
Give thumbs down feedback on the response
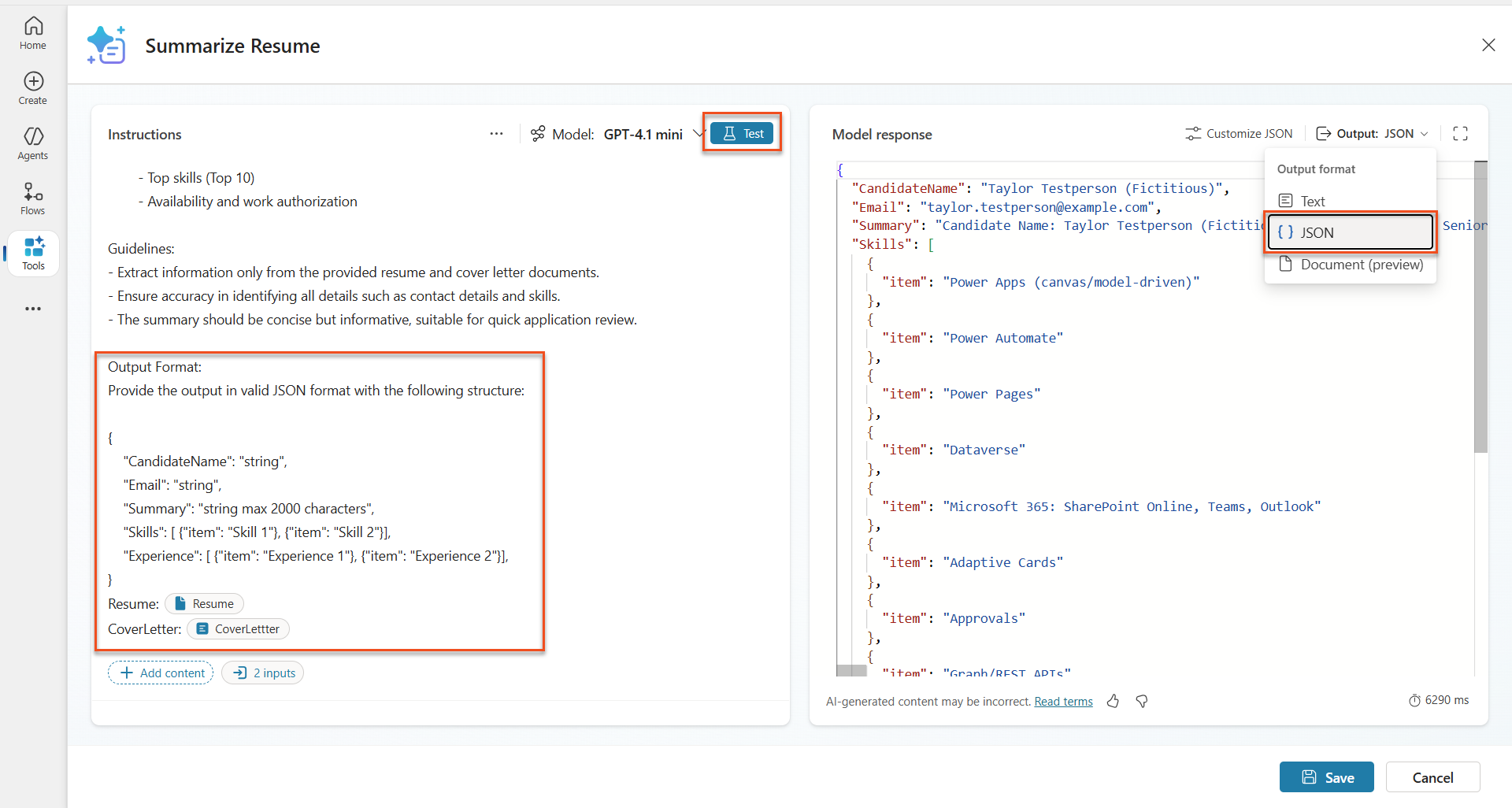[1141, 701]
